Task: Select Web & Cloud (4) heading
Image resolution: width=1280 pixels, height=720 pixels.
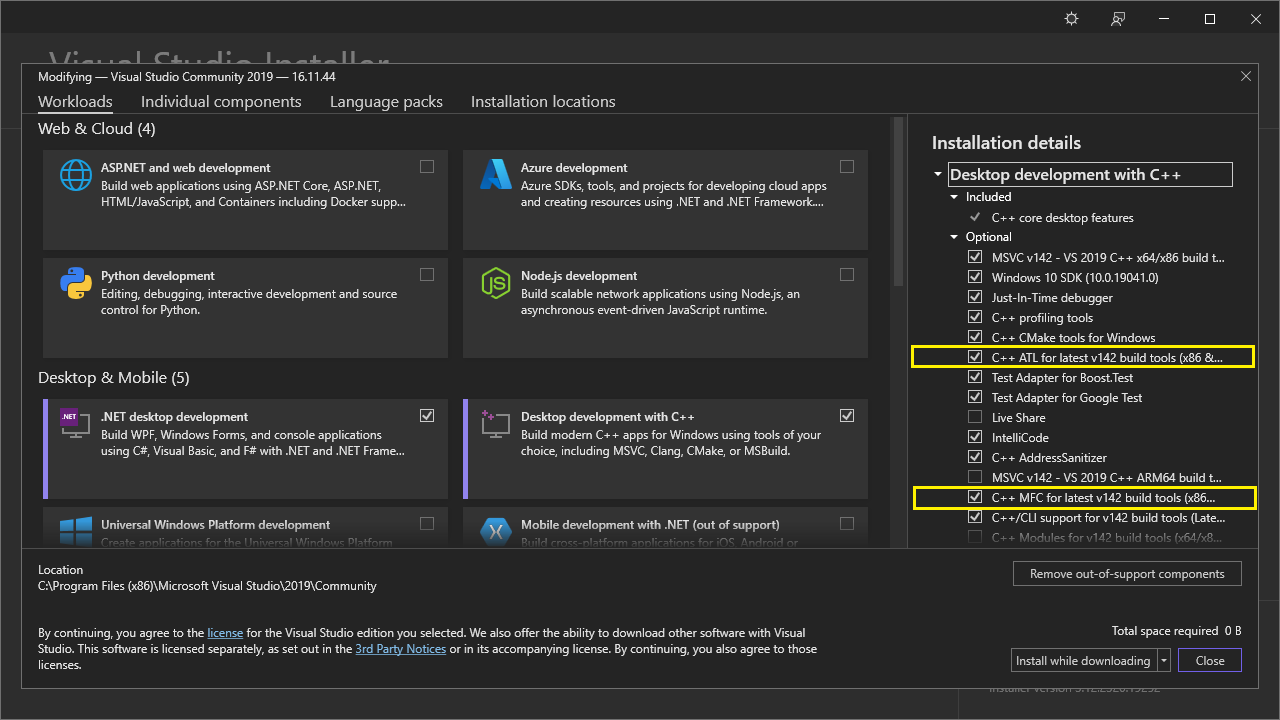Action: [x=97, y=128]
